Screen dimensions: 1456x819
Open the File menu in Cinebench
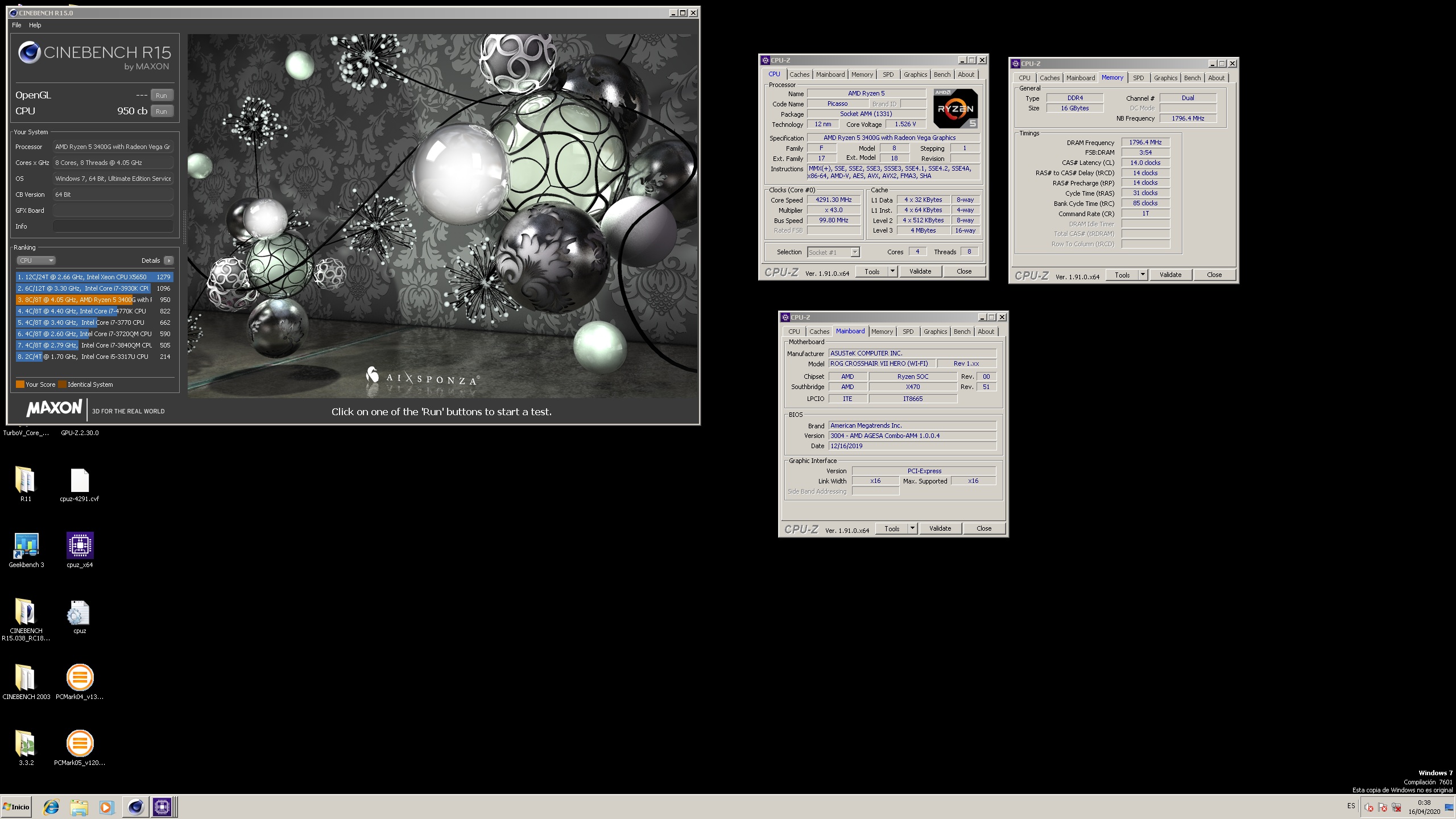click(16, 25)
